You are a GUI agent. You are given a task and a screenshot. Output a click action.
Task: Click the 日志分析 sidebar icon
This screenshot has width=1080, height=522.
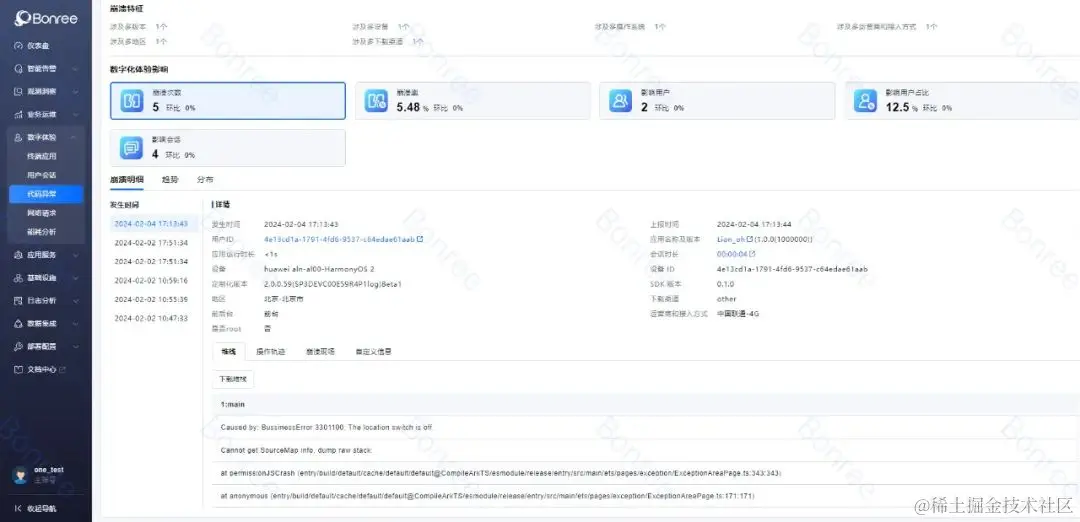[19, 301]
